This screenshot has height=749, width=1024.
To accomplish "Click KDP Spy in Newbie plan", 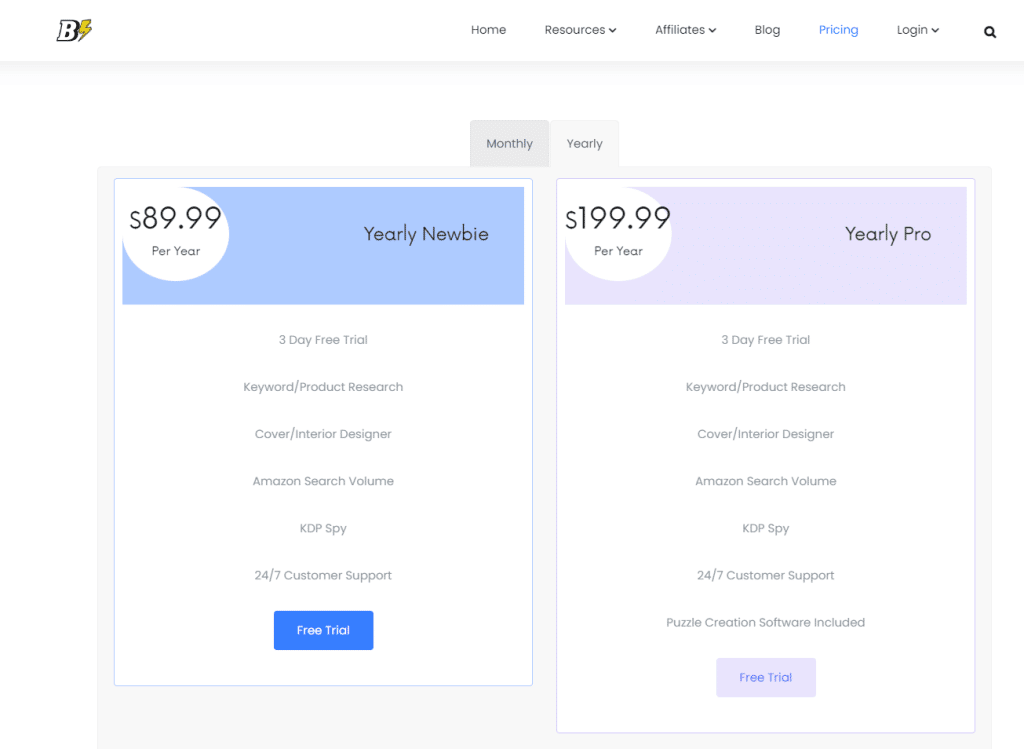I will tap(323, 528).
